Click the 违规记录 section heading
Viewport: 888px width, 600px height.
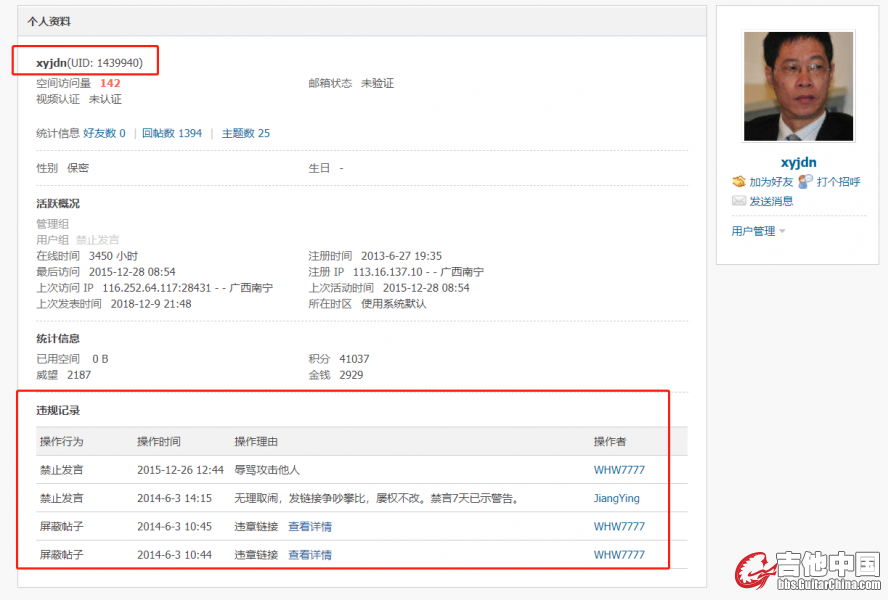click(x=58, y=410)
